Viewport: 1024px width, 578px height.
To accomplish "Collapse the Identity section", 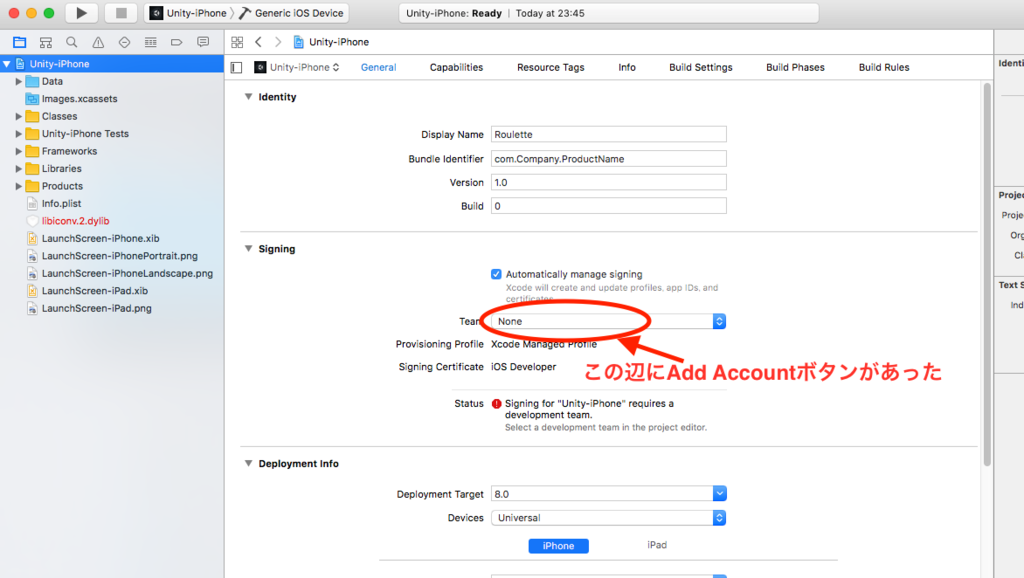I will 248,97.
